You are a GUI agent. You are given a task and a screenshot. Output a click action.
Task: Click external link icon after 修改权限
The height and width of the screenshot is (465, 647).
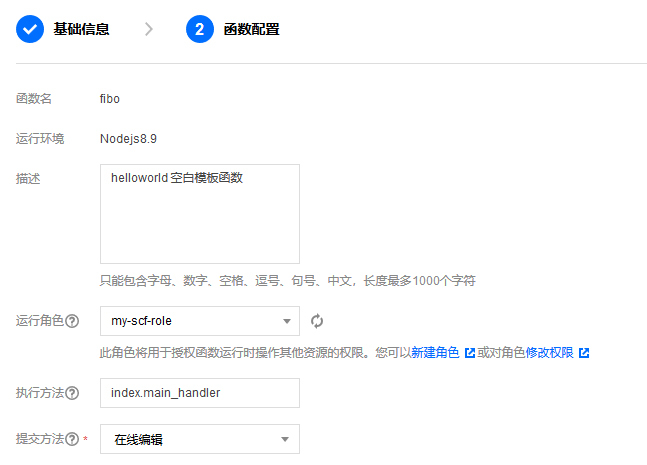click(584, 353)
